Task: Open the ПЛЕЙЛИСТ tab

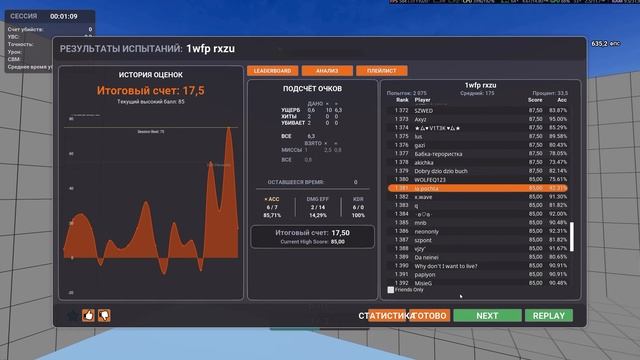Action: coord(382,71)
